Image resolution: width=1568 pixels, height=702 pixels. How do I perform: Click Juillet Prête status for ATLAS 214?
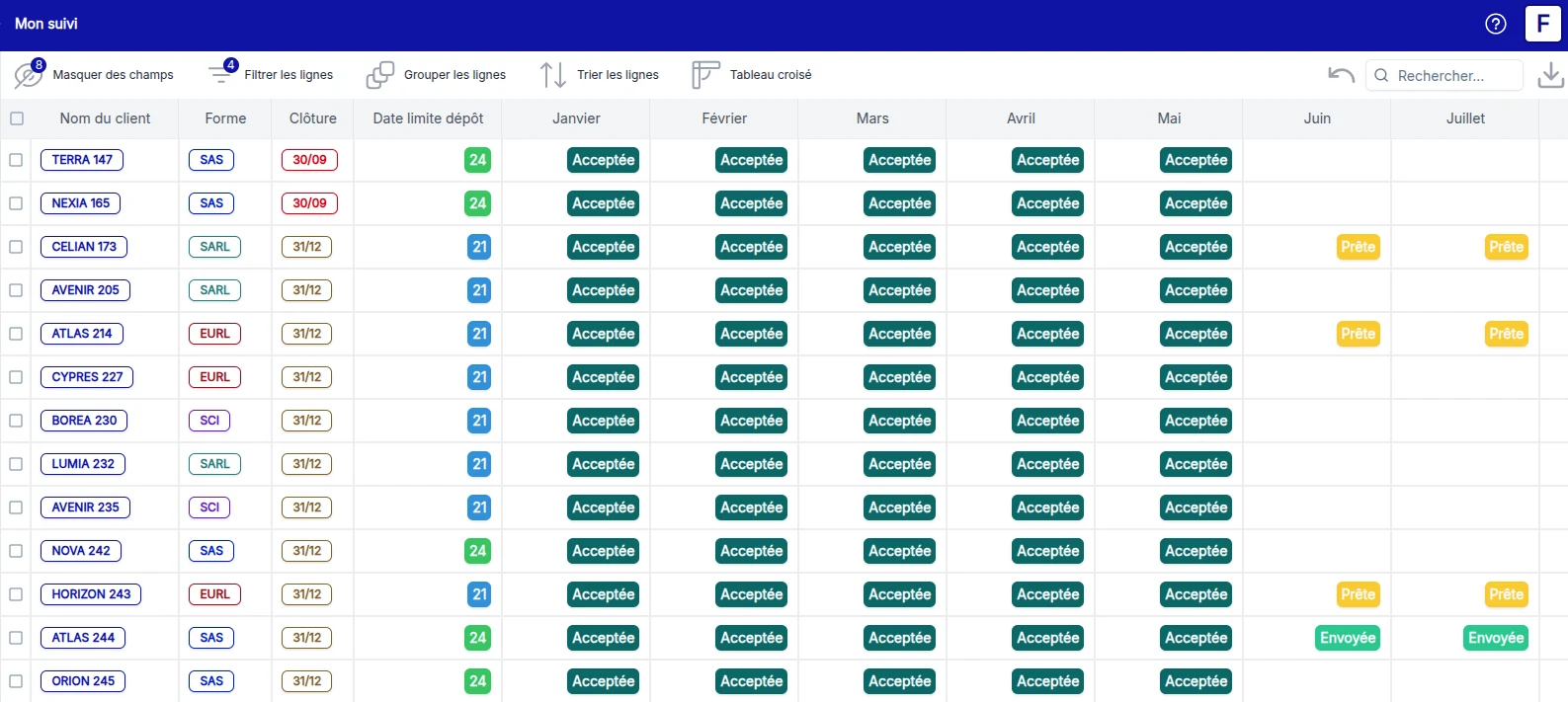click(x=1506, y=334)
